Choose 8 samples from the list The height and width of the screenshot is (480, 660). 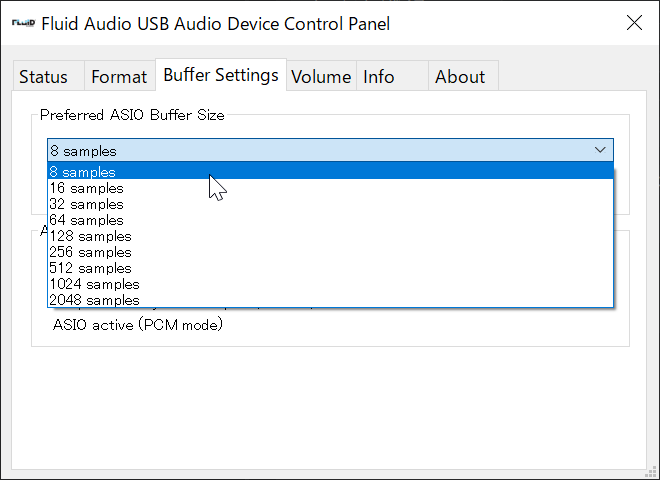[330, 171]
